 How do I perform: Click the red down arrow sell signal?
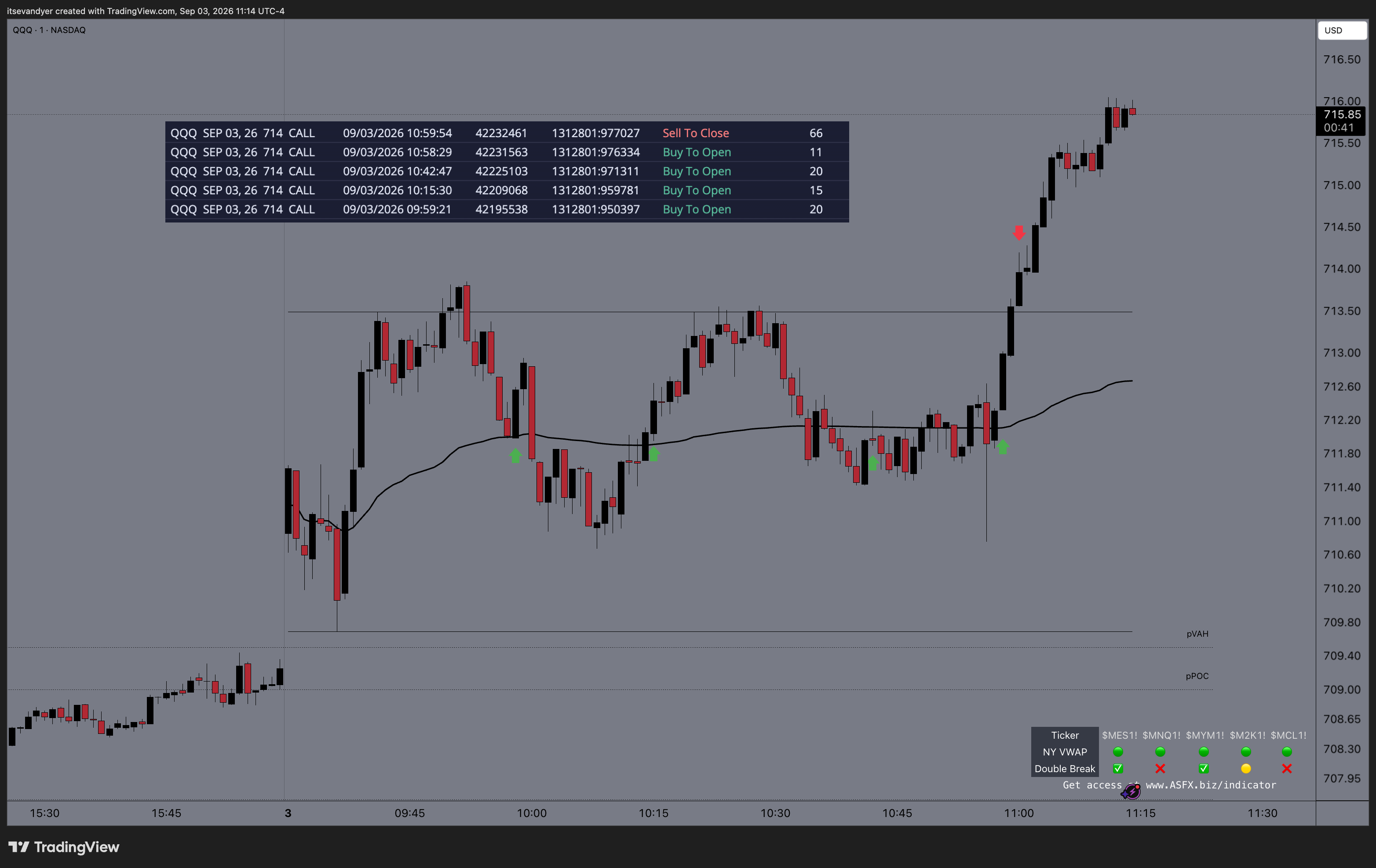[x=1019, y=233]
